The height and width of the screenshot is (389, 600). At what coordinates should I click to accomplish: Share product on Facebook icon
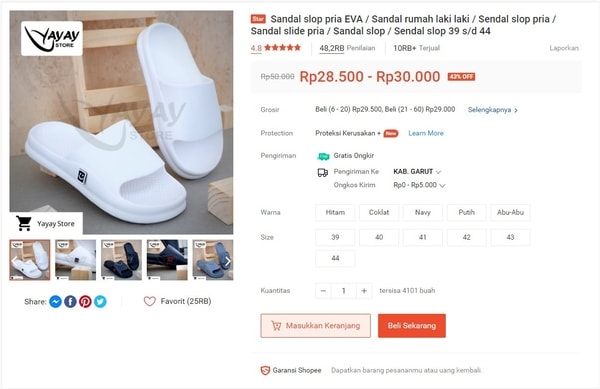(x=70, y=302)
